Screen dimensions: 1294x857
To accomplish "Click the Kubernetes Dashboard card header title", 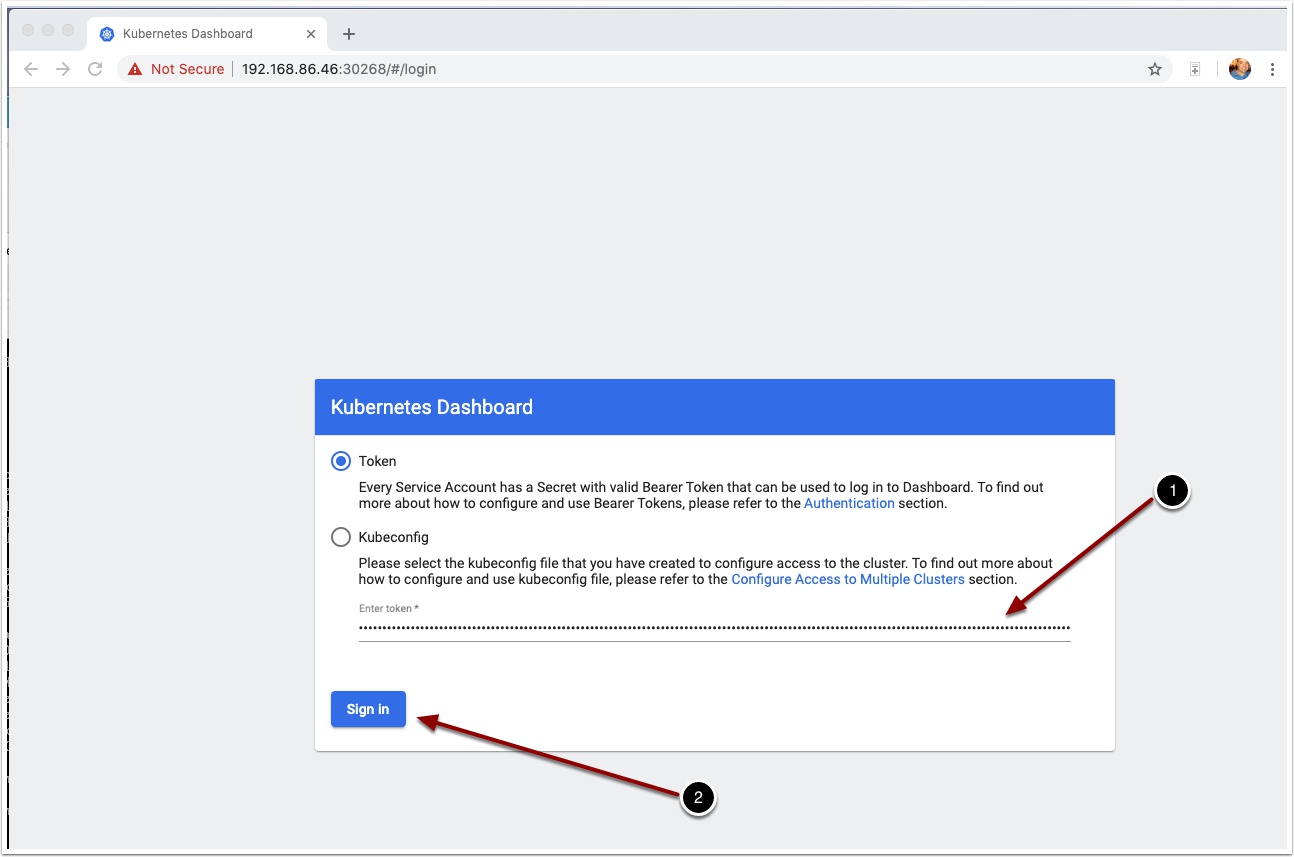I will coord(431,407).
